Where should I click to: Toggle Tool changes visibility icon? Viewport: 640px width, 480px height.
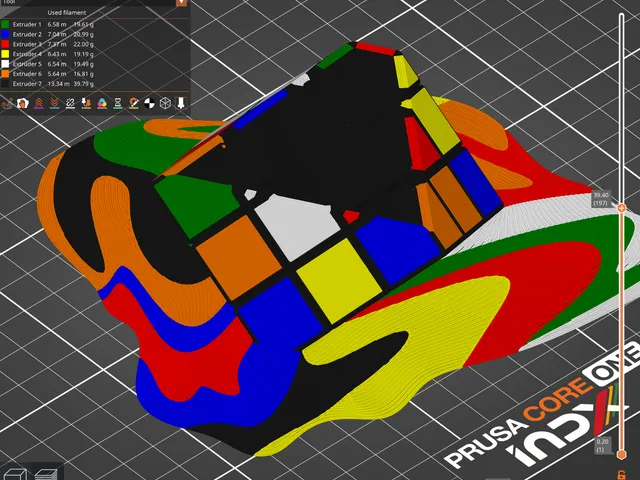pyautogui.click(x=86, y=103)
